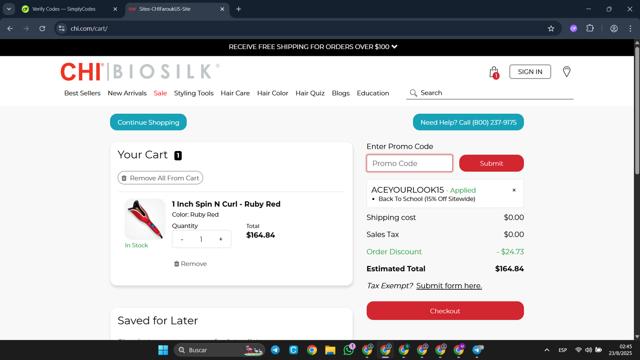
Task: Click the page vertical scrollbar
Action: pos(637,110)
